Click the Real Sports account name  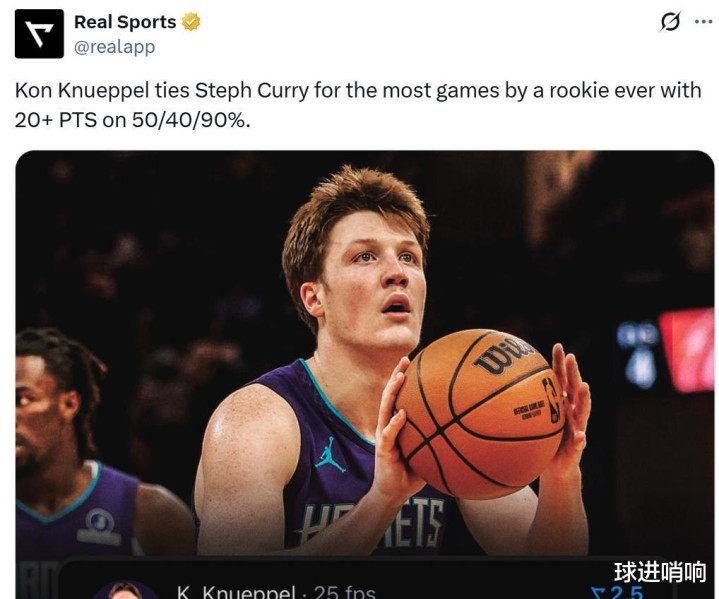(125, 22)
